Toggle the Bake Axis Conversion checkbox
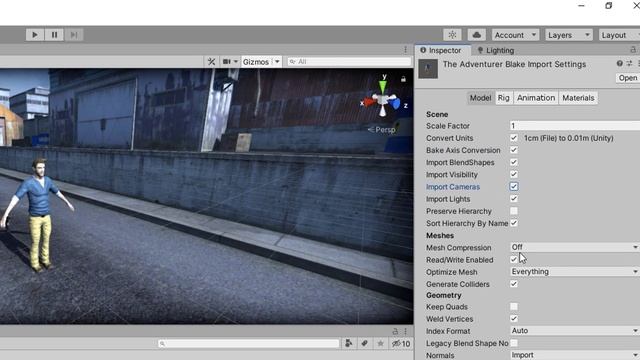640x360 pixels. 514,150
